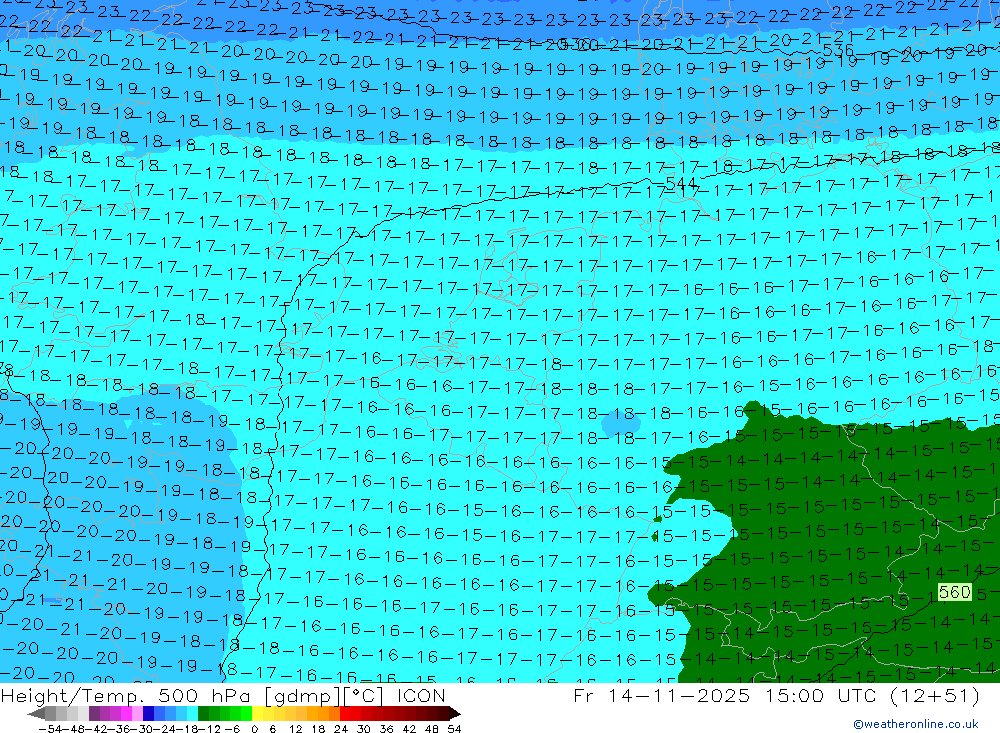Pick the yellow swatch above legend value 0

(x=257, y=714)
